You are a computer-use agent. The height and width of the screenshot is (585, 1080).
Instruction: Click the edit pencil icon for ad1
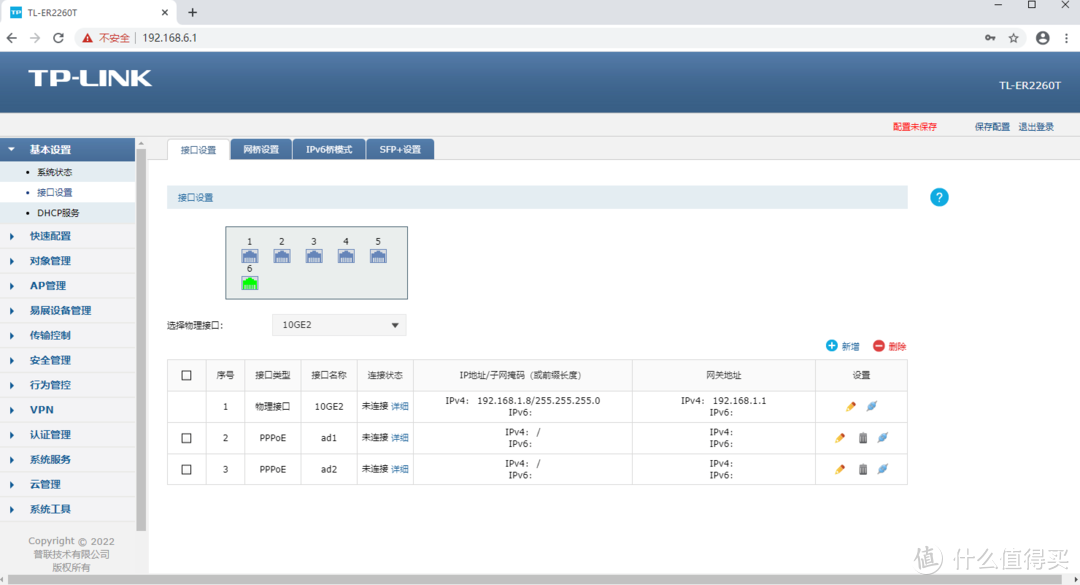point(840,438)
